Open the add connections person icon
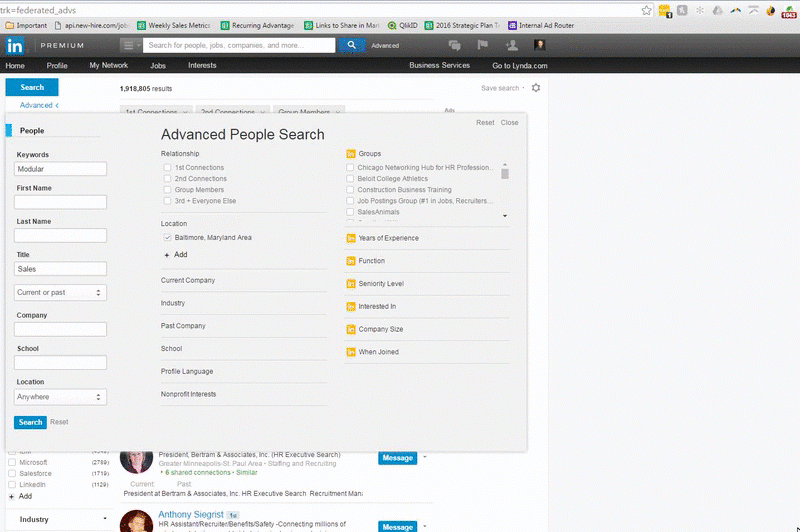This screenshot has width=800, height=532. [x=512, y=45]
